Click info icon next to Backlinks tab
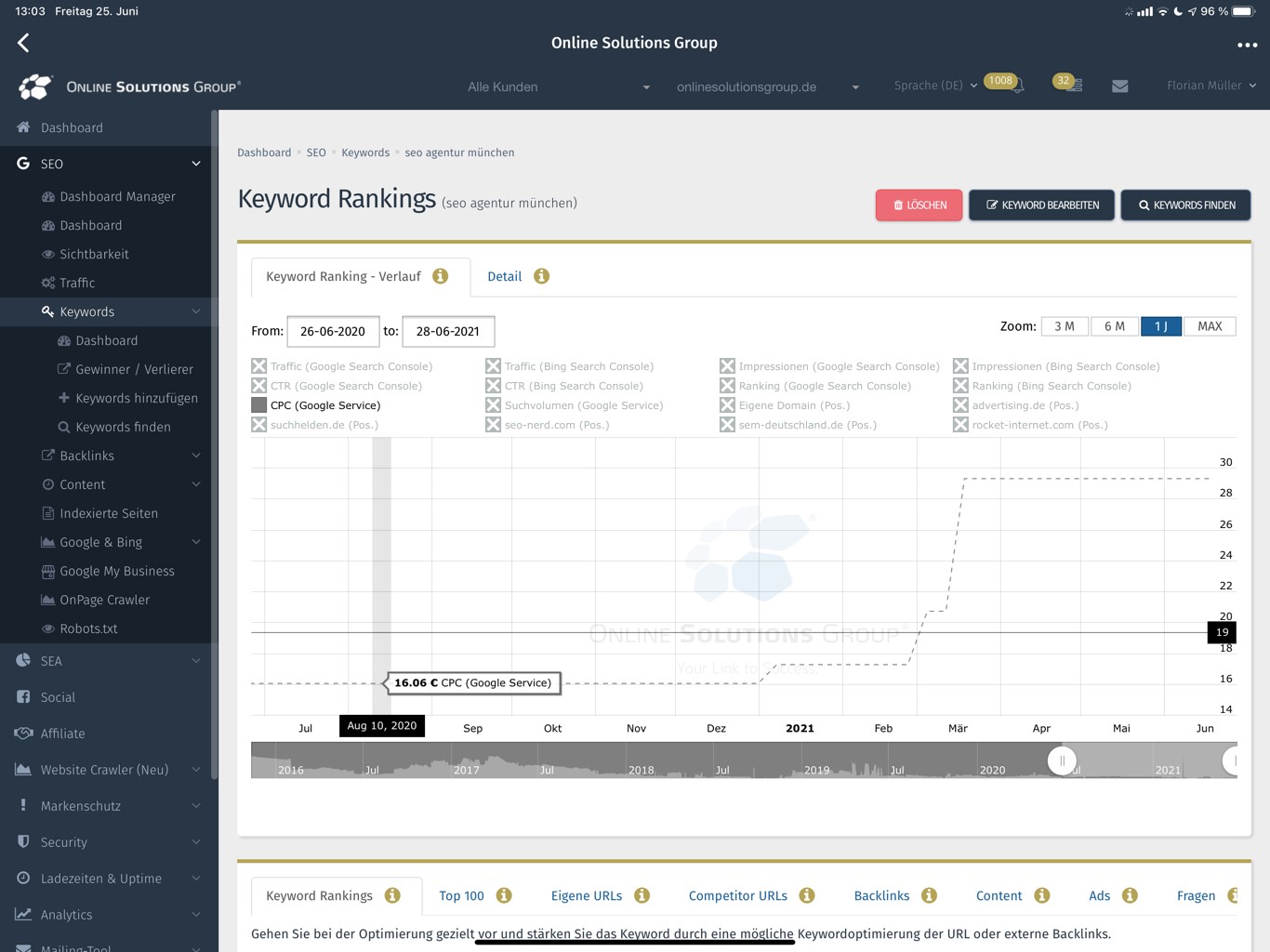Viewport: 1270px width, 952px height. click(929, 895)
